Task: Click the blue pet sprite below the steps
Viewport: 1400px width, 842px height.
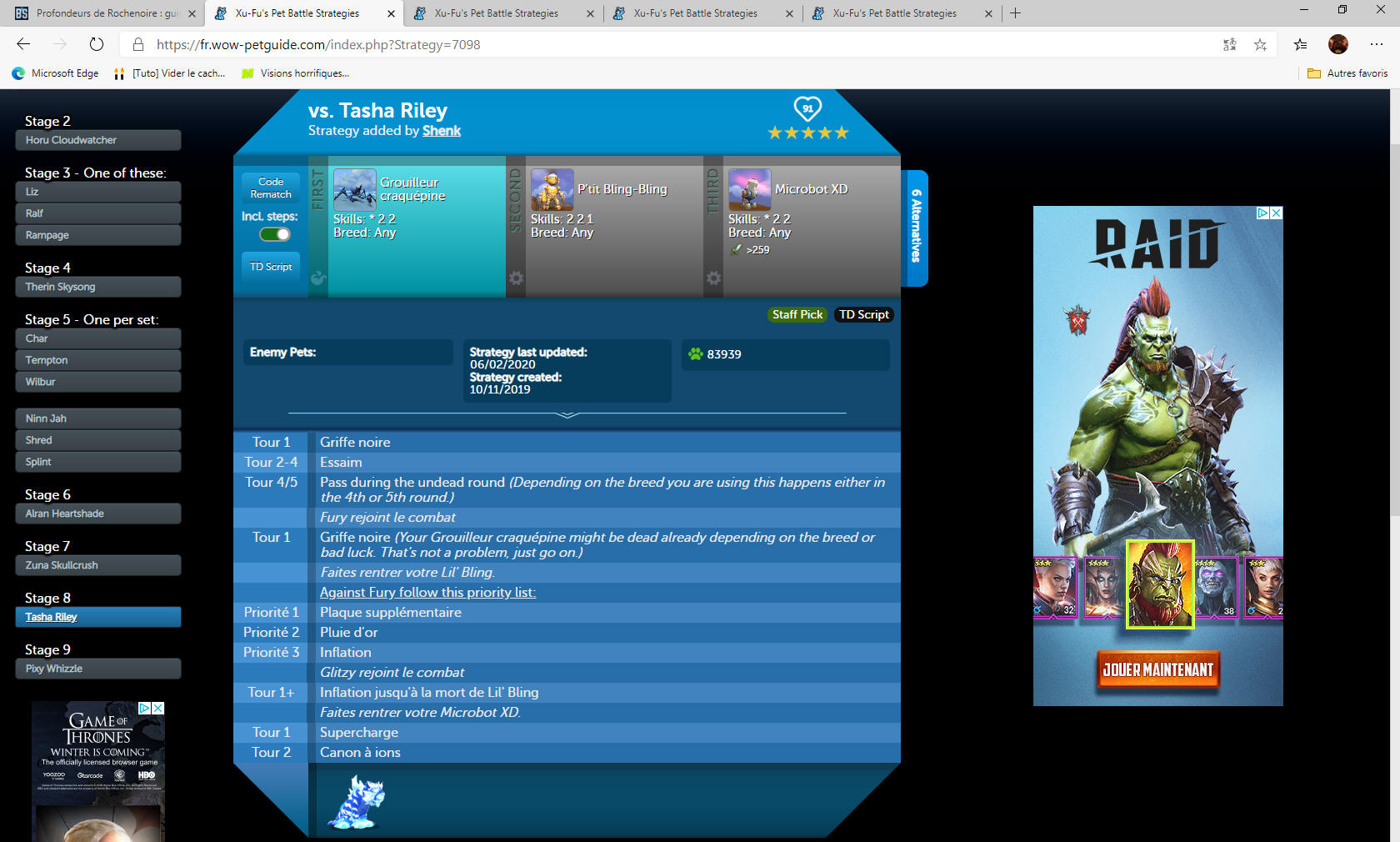Action: point(357,802)
